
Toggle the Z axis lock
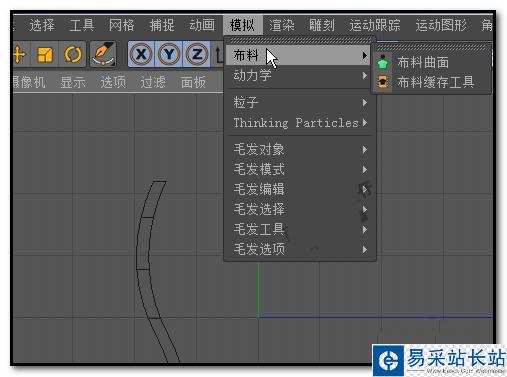tap(197, 54)
